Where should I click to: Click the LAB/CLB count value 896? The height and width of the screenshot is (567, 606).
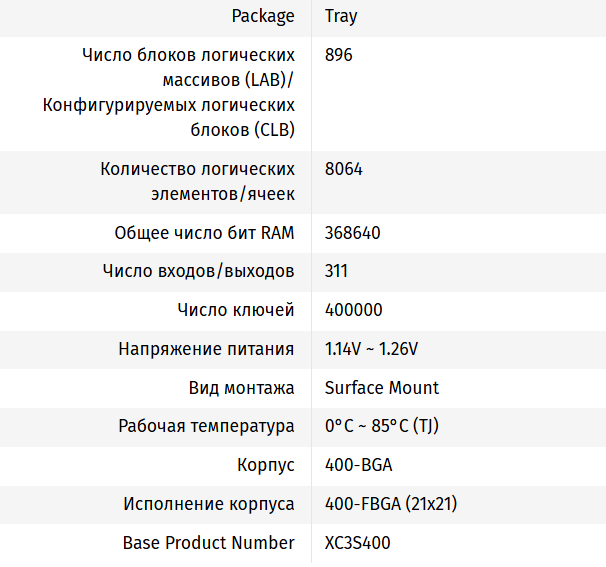(339, 55)
